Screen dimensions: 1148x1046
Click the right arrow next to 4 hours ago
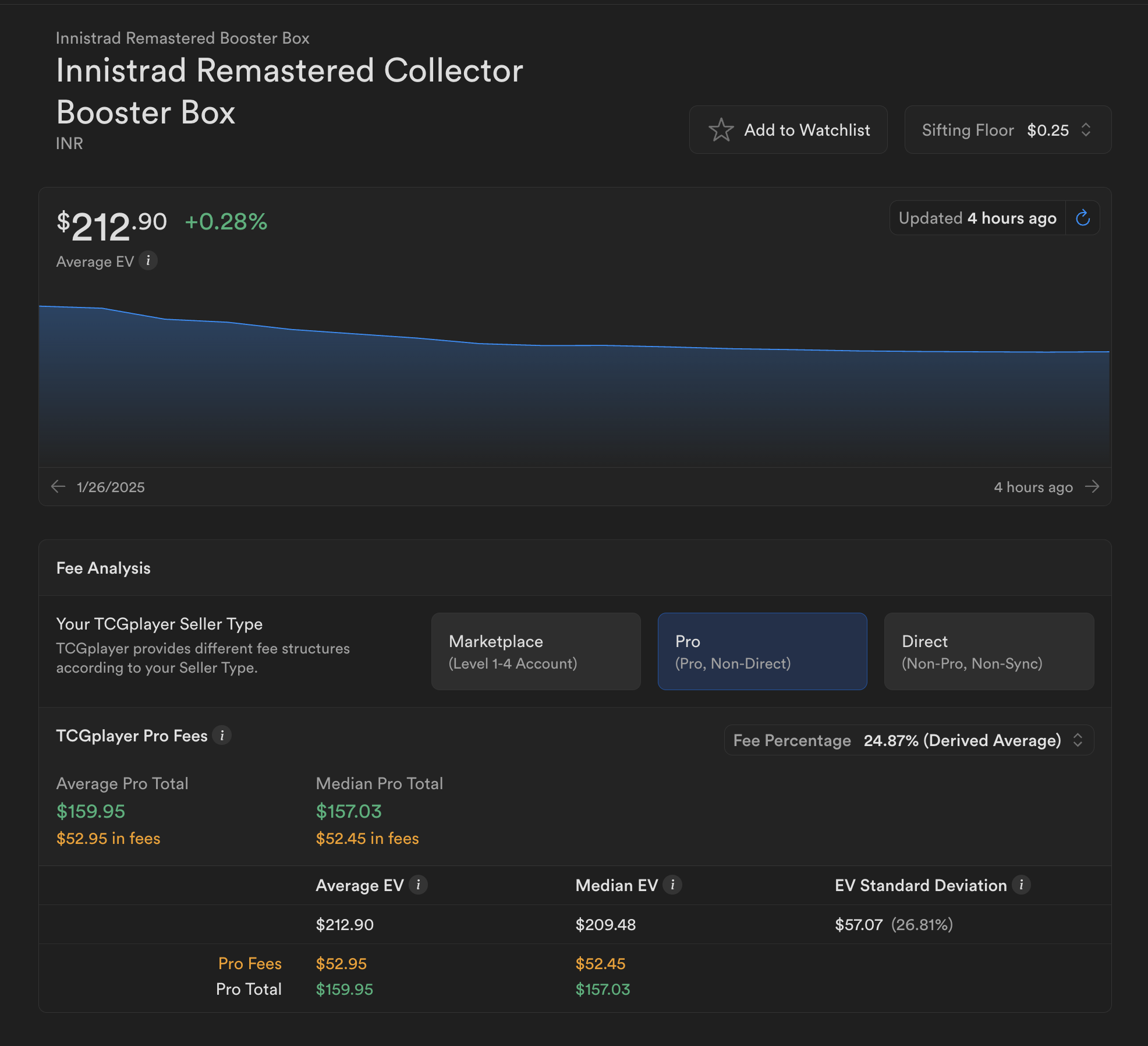coord(1092,486)
